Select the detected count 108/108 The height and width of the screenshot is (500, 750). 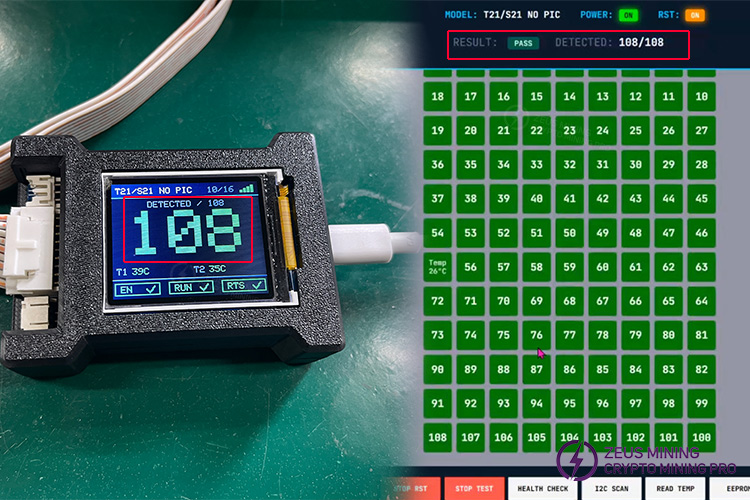pos(641,43)
